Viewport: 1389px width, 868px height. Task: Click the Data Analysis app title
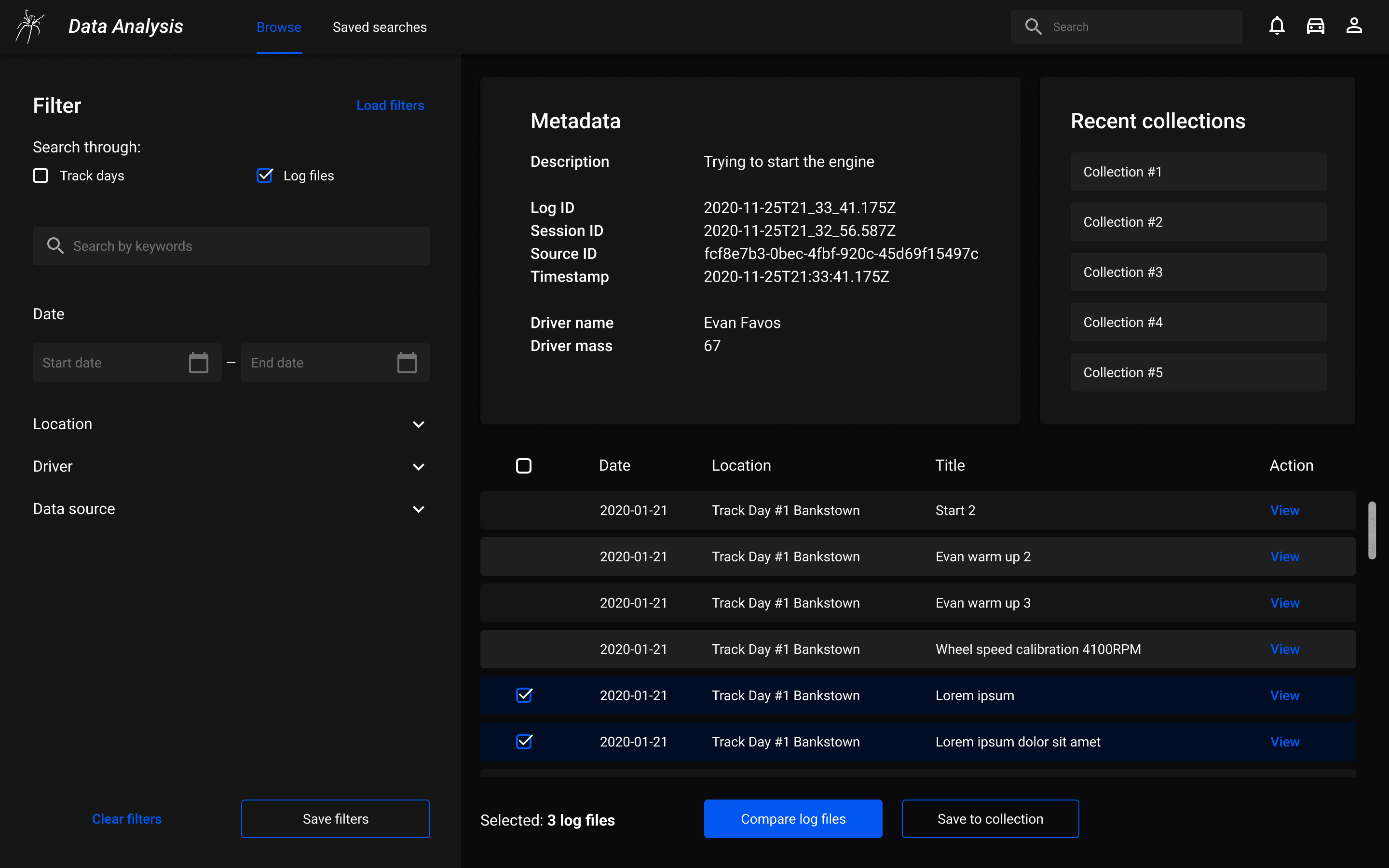(x=126, y=27)
